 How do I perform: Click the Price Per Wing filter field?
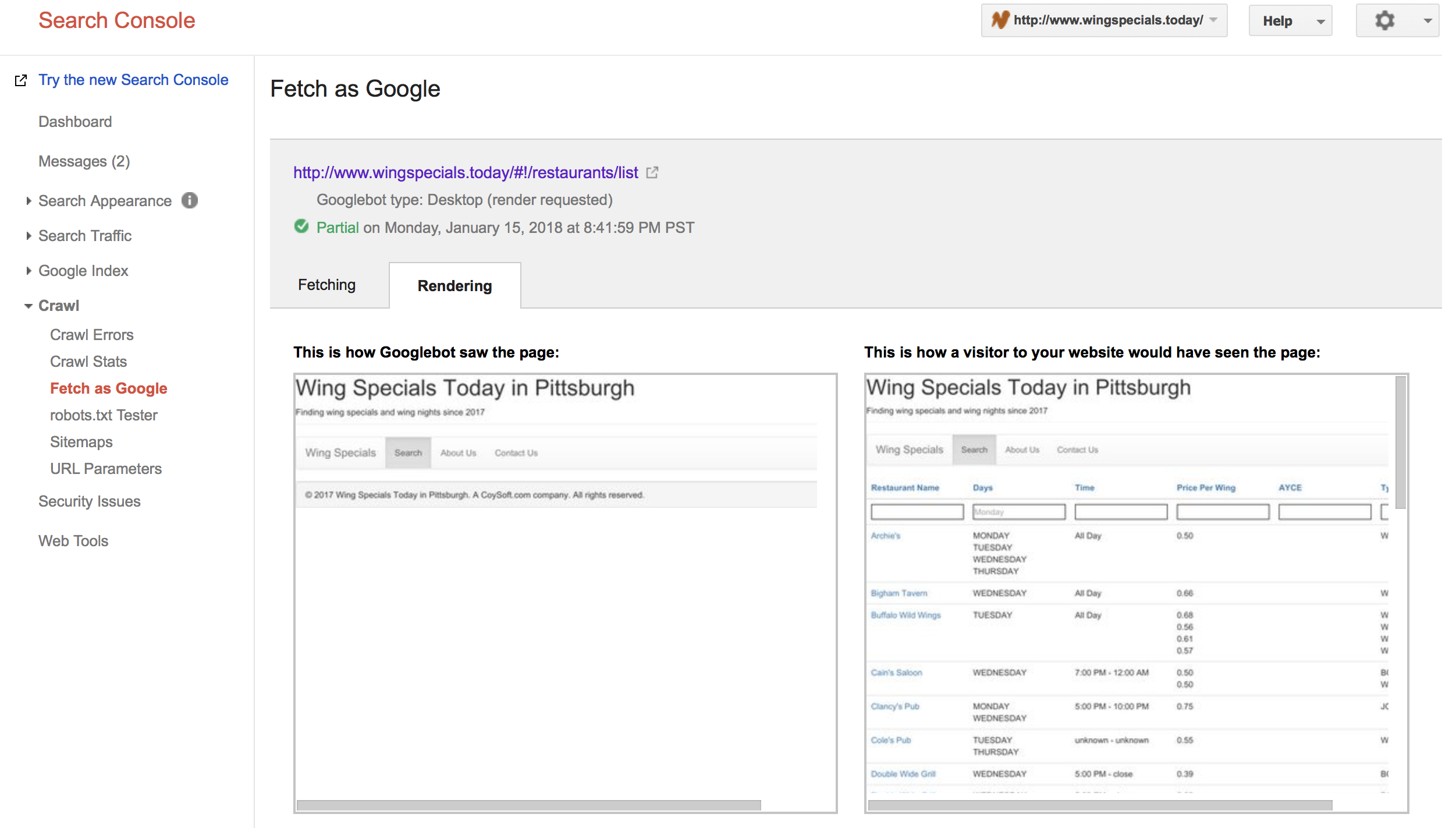[x=1223, y=512]
